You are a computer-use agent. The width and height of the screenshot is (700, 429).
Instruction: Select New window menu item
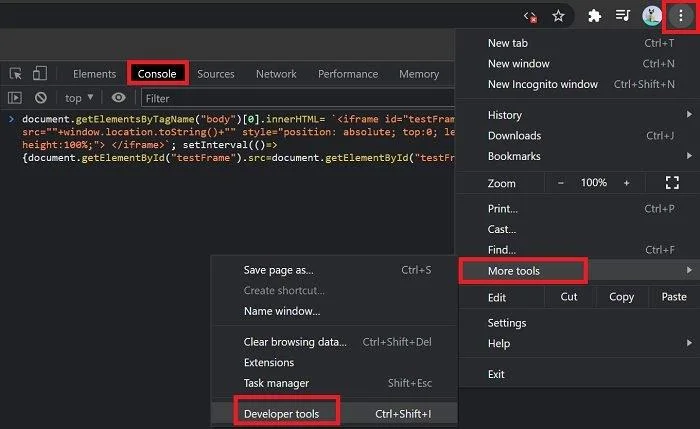coord(579,63)
